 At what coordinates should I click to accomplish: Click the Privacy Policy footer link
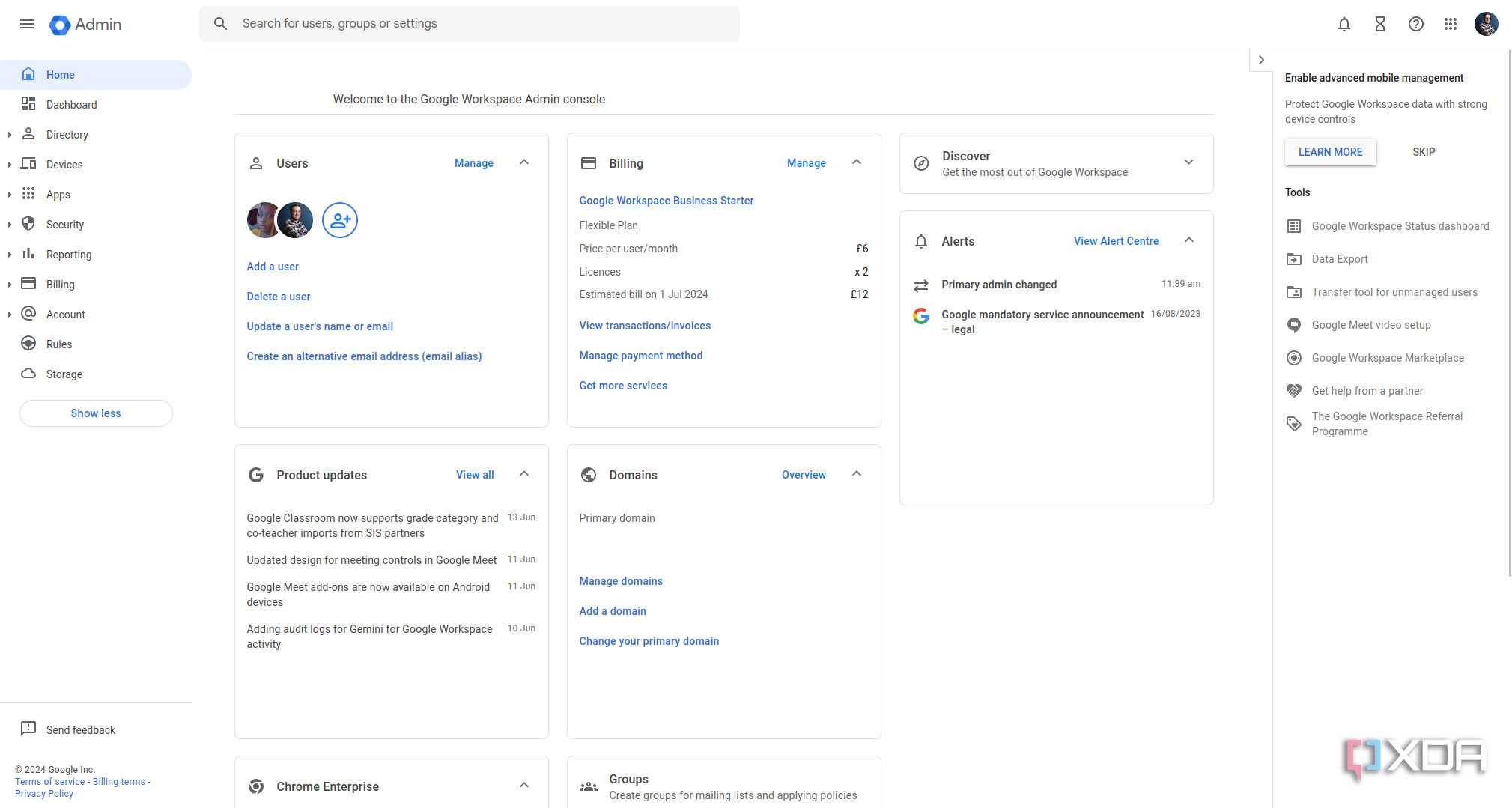pos(44,794)
